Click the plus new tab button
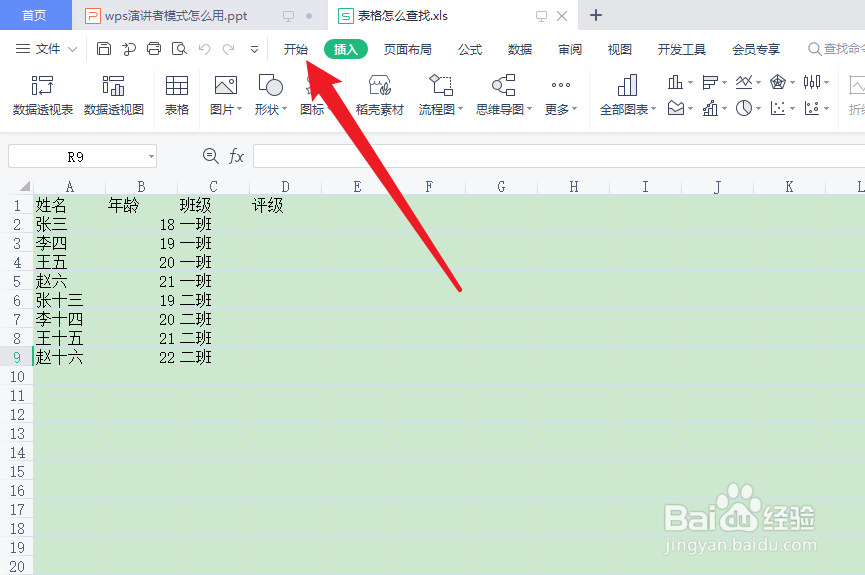The image size is (865, 575). (x=596, y=15)
